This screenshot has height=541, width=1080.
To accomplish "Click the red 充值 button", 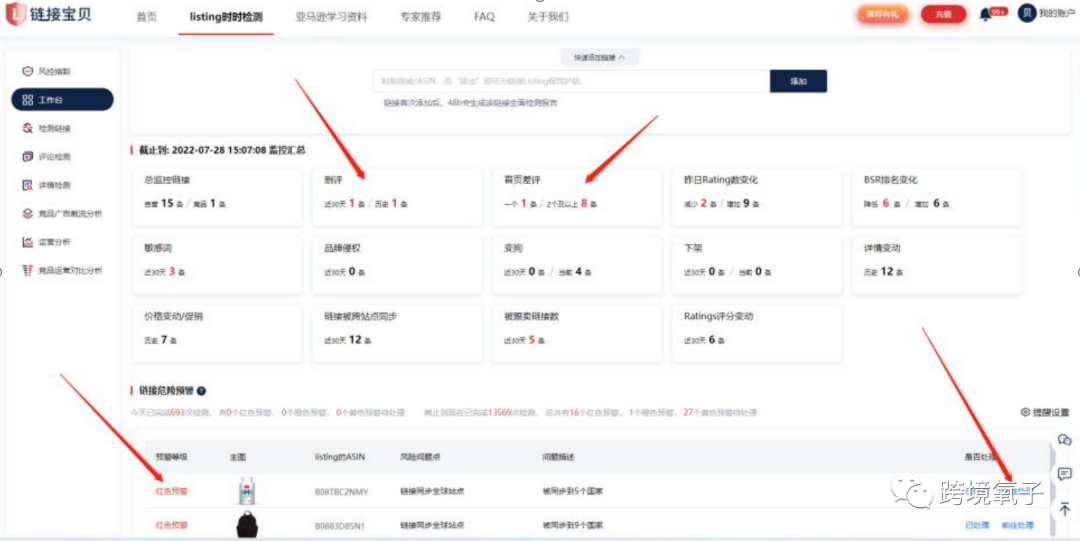I will point(943,14).
